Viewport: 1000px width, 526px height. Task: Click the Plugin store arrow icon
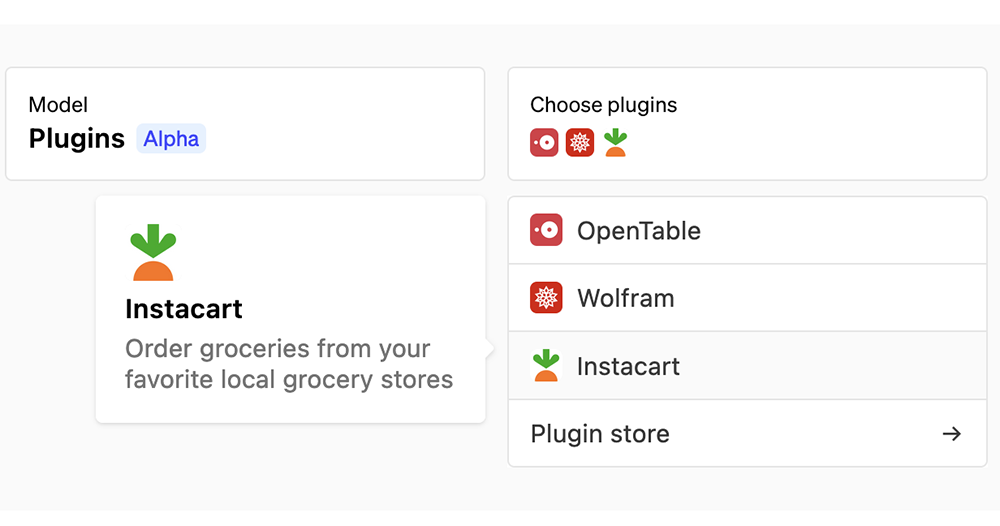coord(952,434)
